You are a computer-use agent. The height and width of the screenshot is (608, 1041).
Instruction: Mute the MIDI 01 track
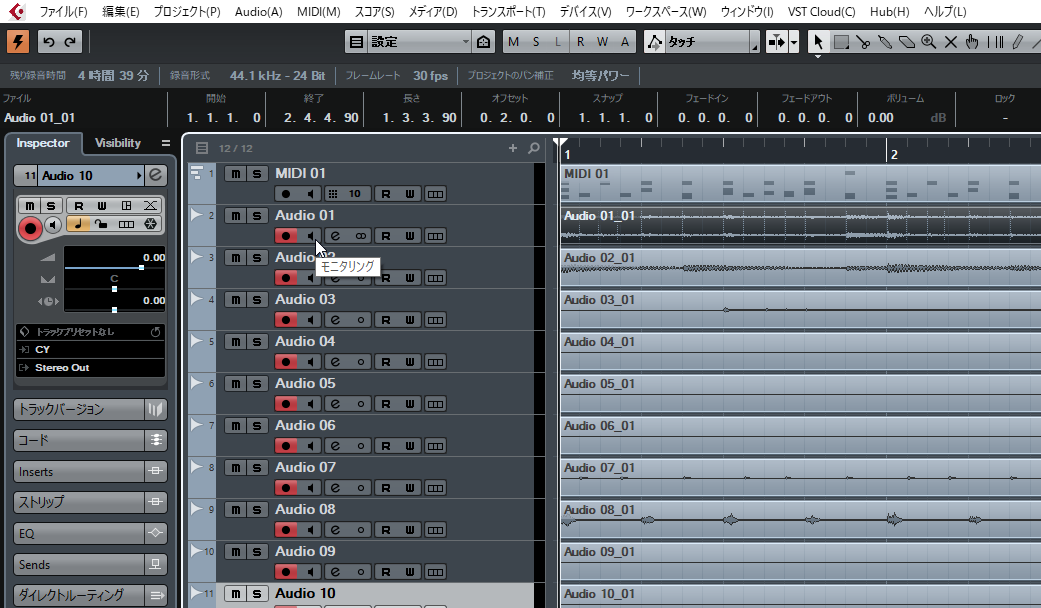click(236, 174)
